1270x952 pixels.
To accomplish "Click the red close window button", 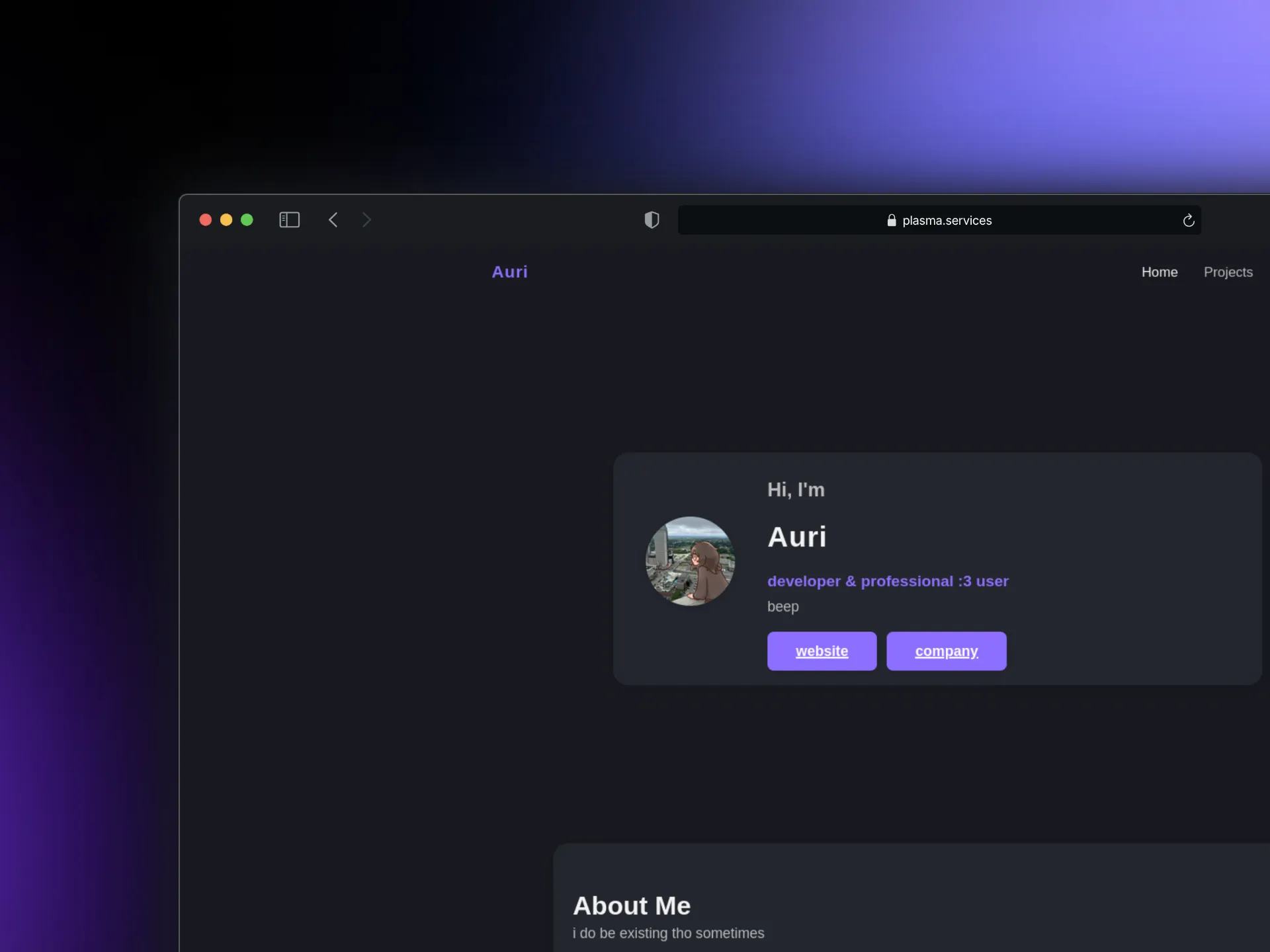I will (205, 219).
